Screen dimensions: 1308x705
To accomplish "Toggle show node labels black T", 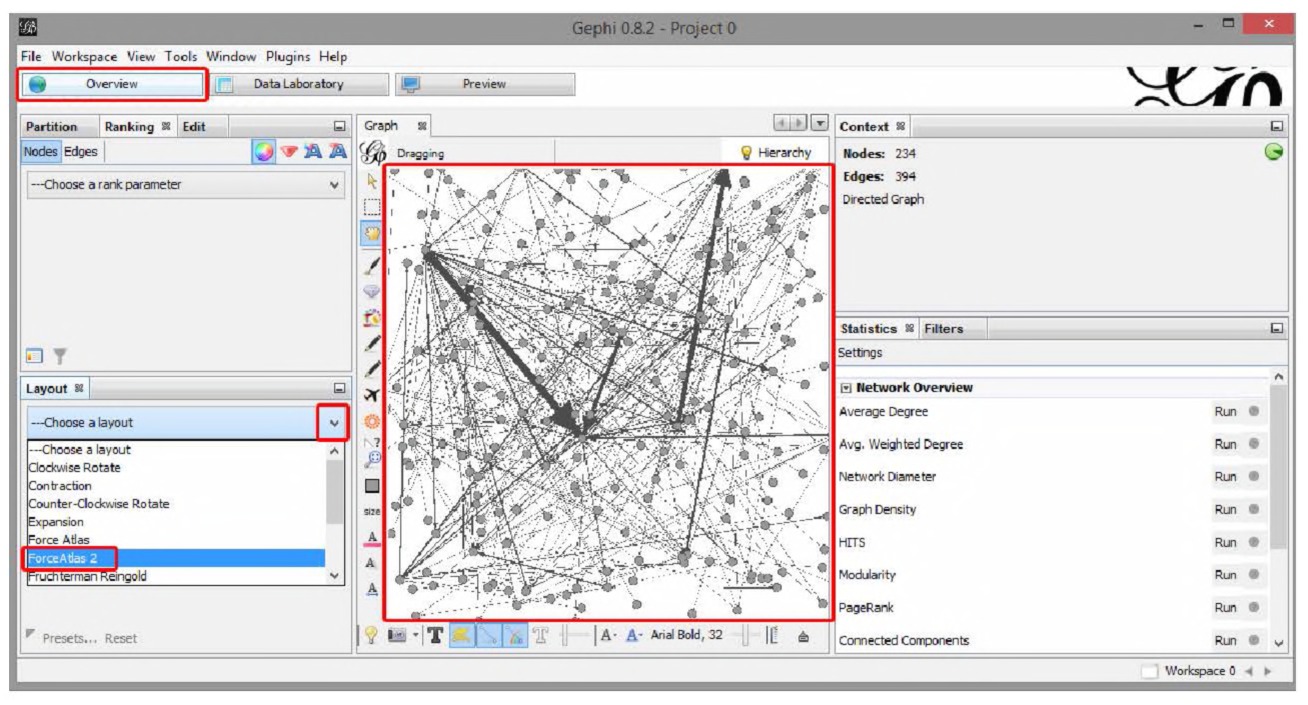I will coord(435,635).
